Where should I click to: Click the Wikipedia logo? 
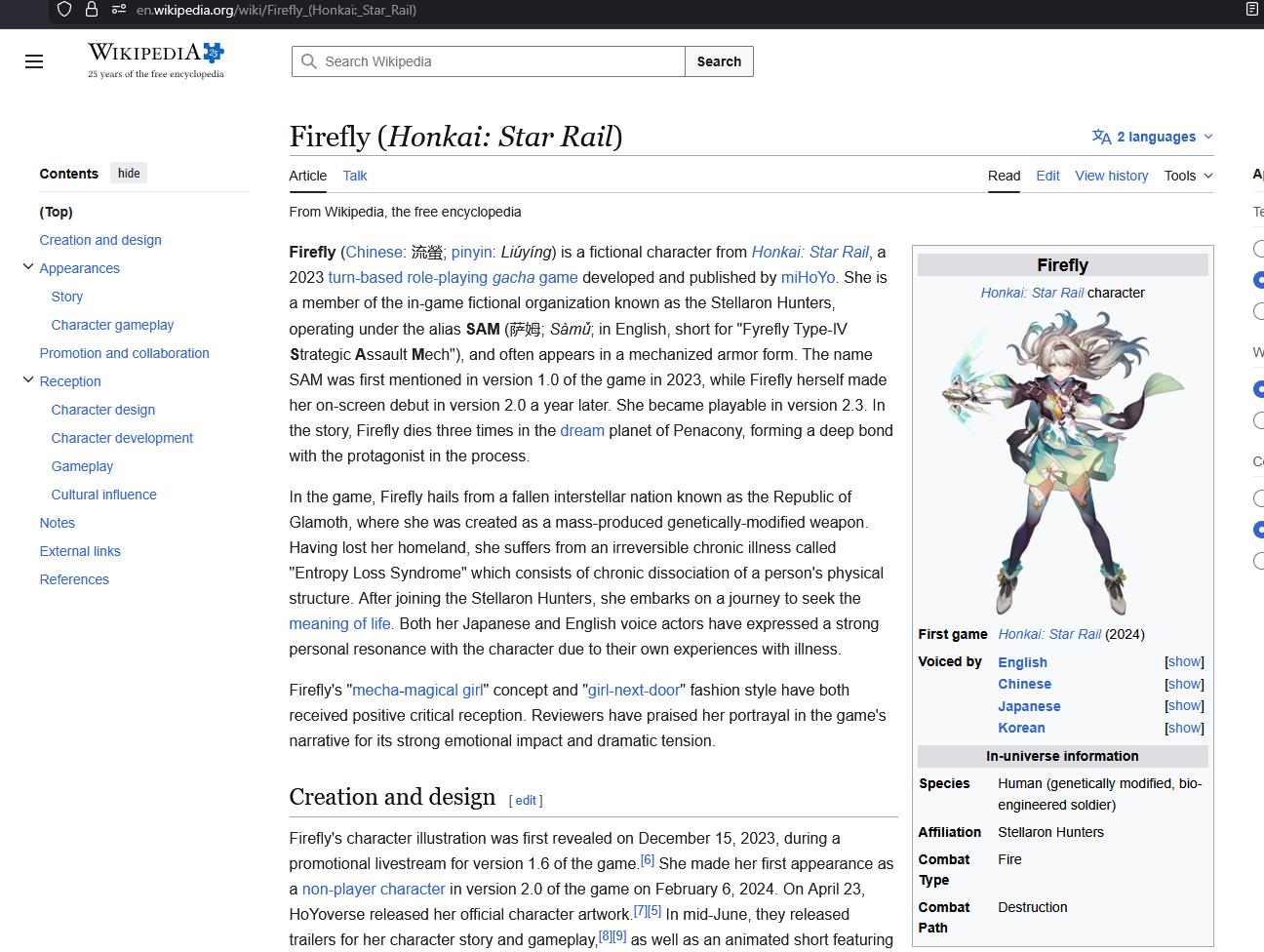[156, 60]
